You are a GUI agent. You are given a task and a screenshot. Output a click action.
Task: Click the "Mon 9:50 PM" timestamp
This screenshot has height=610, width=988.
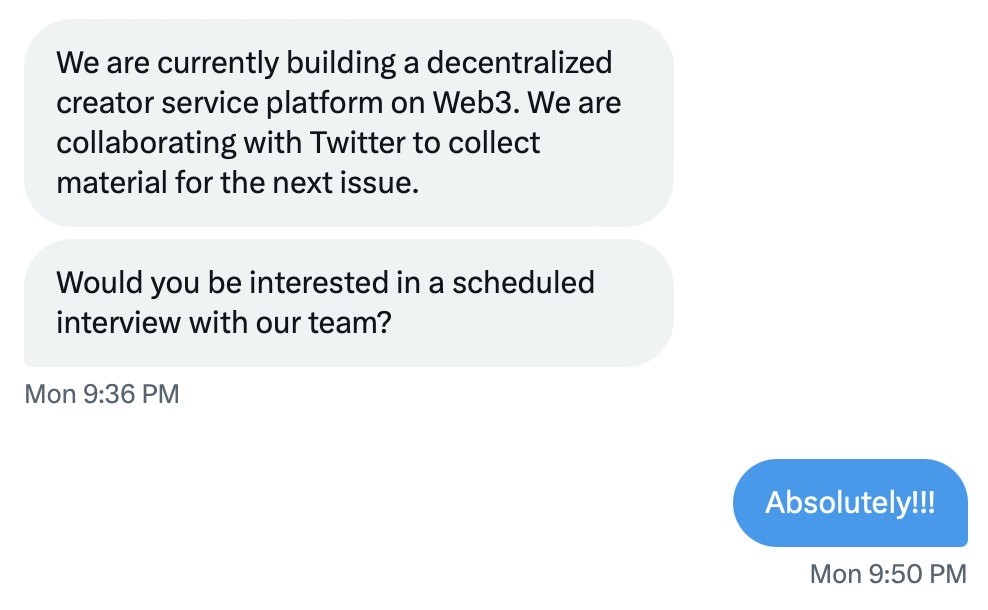click(888, 574)
